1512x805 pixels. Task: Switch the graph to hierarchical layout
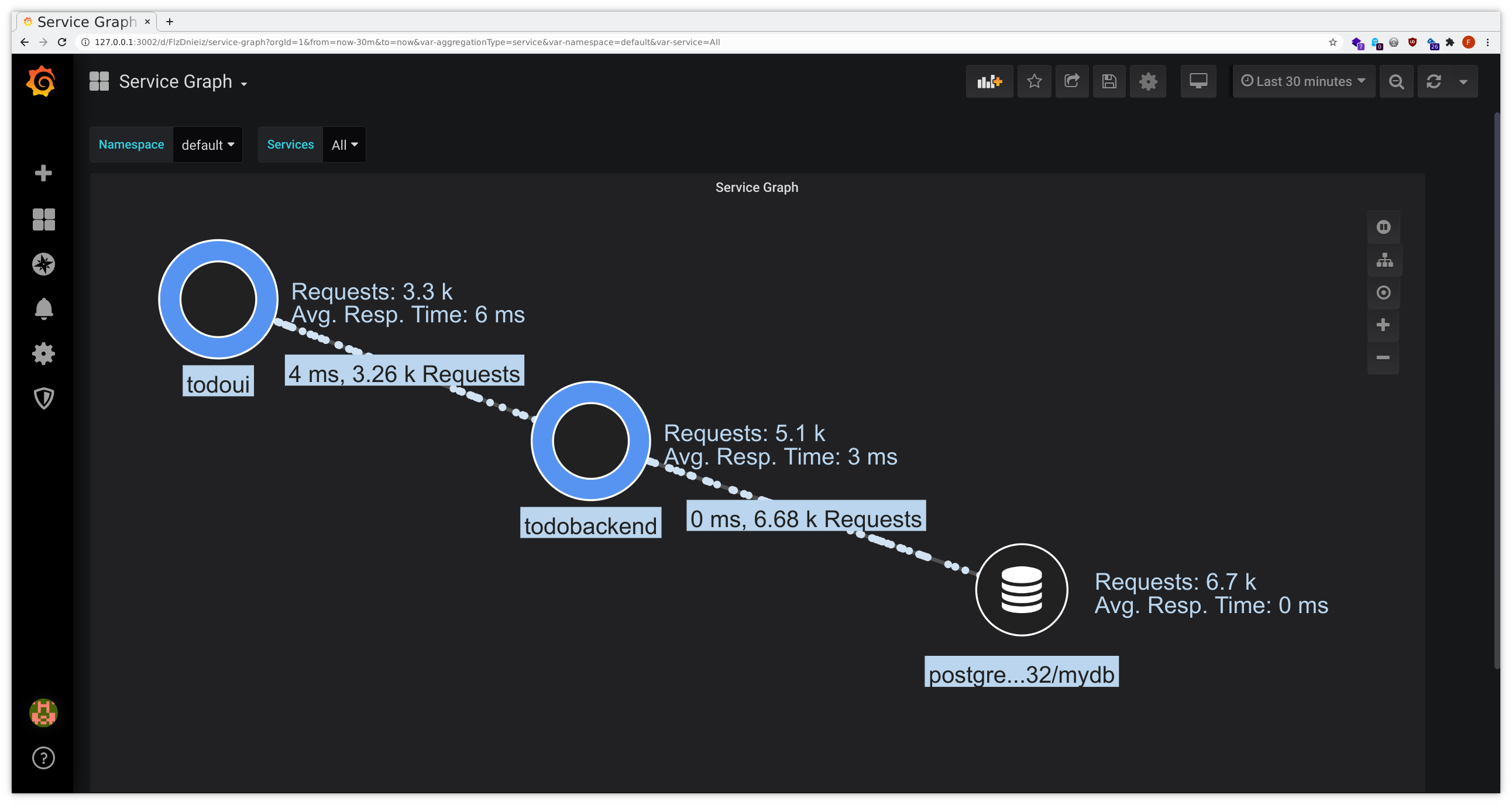(1383, 260)
